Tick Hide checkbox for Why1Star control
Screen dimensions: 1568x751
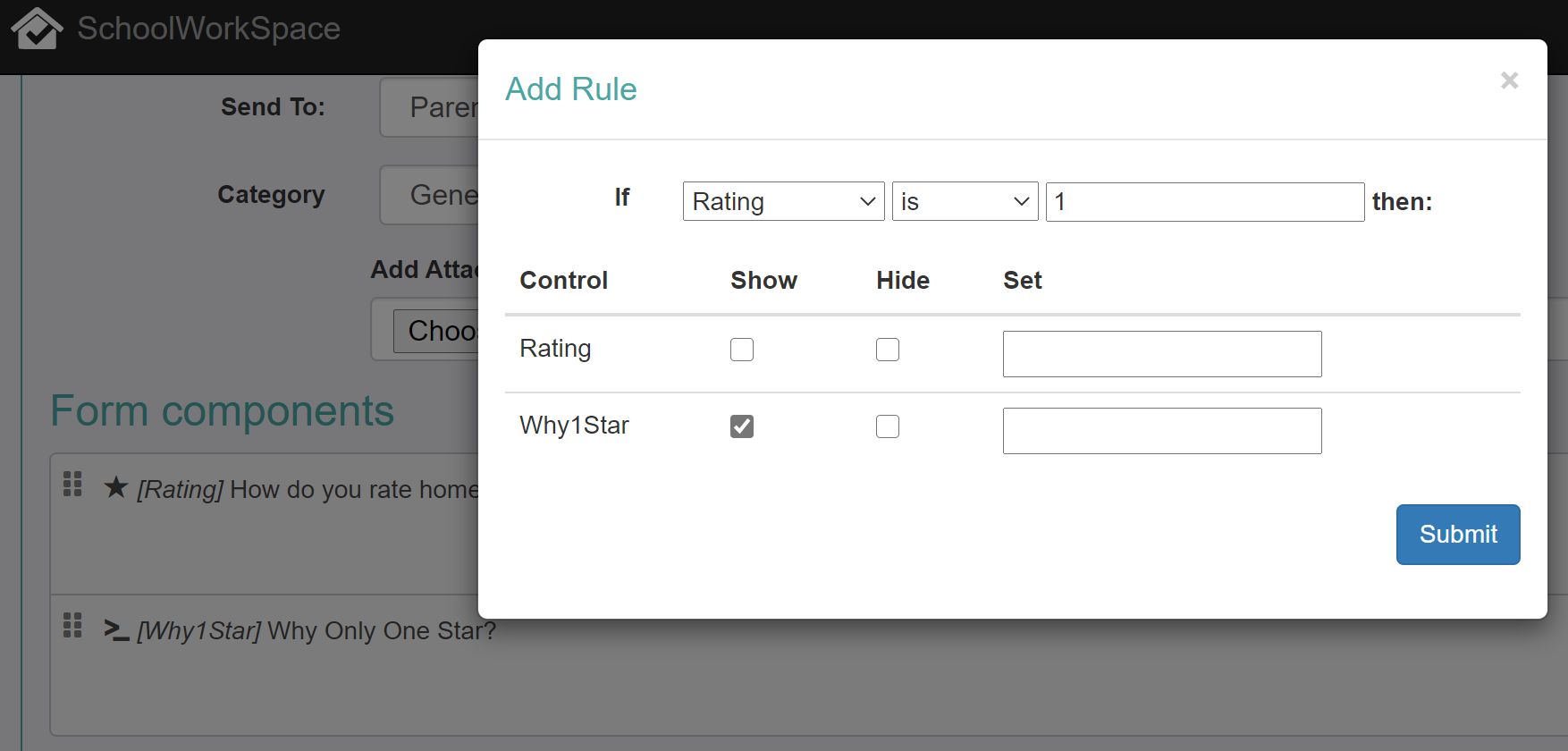[x=888, y=426]
